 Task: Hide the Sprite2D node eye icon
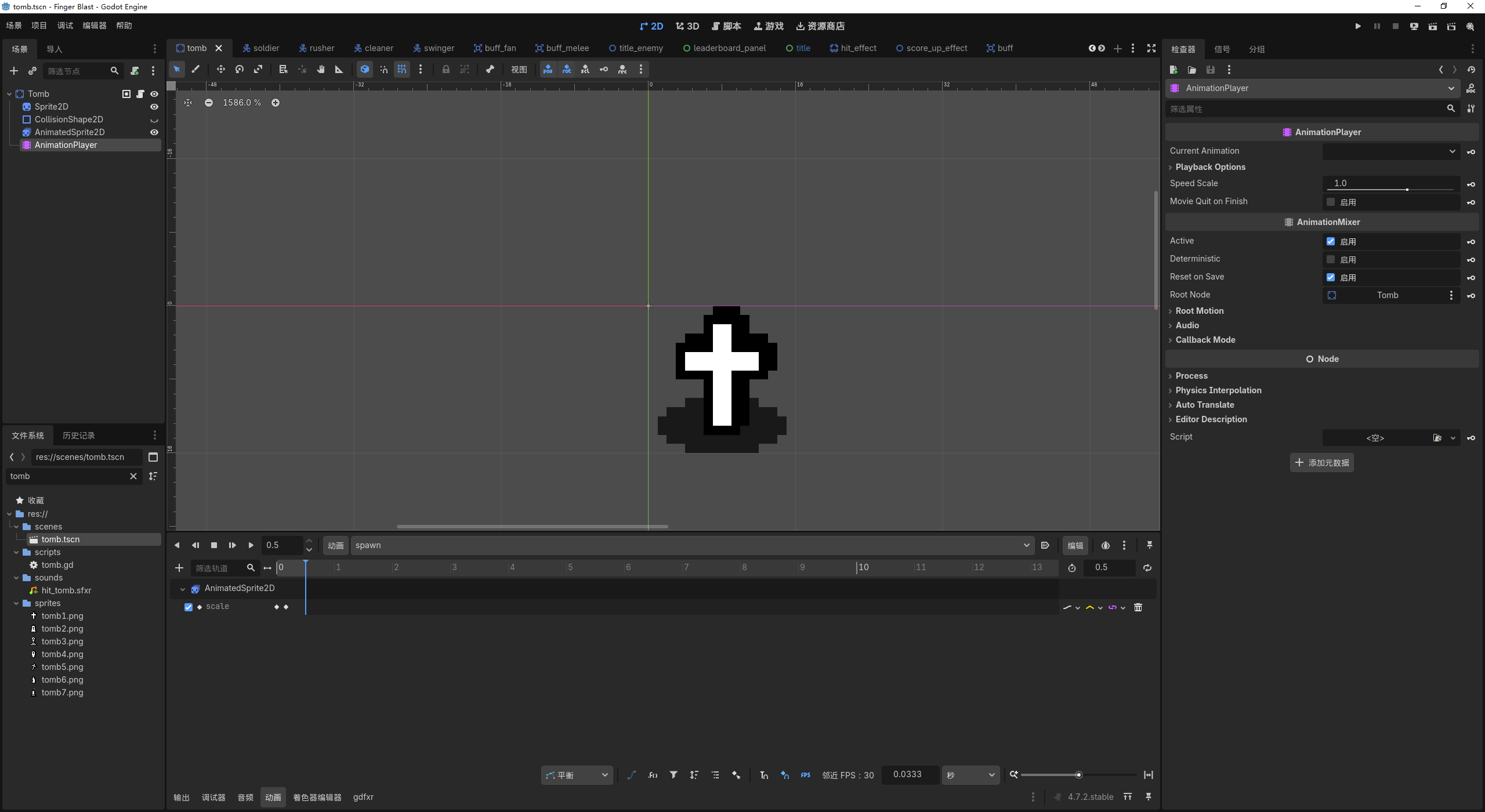point(154,107)
